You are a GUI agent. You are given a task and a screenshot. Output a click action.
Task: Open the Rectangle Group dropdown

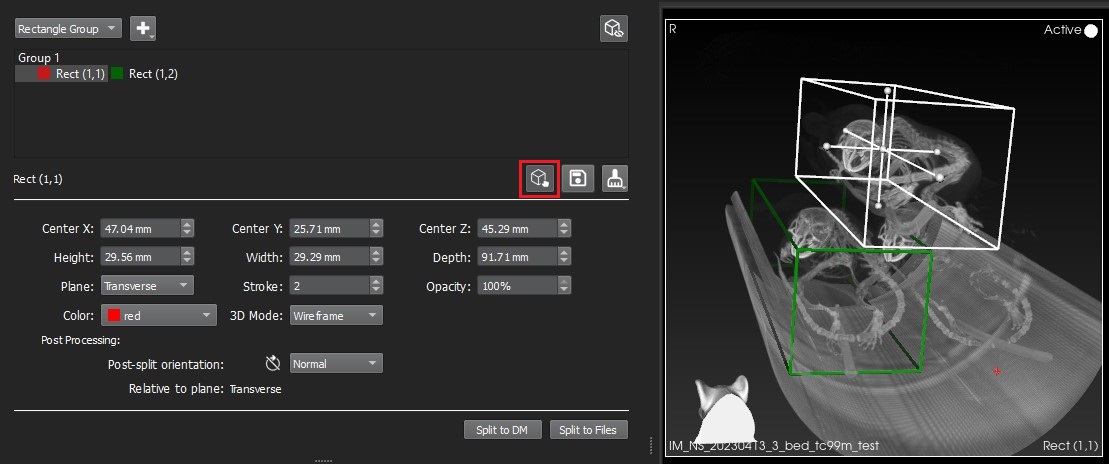coord(68,29)
